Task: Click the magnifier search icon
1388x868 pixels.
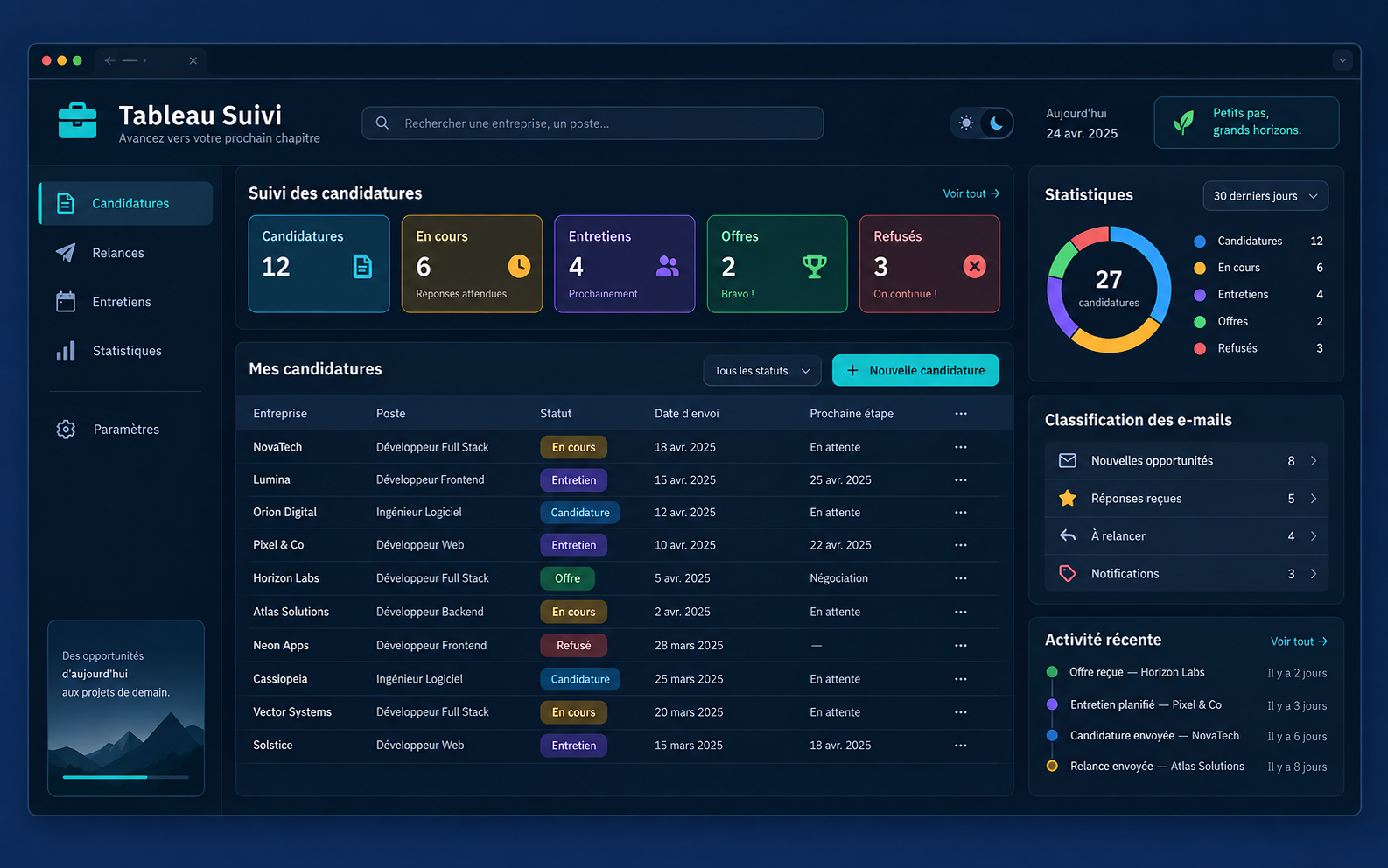Action: (x=382, y=123)
